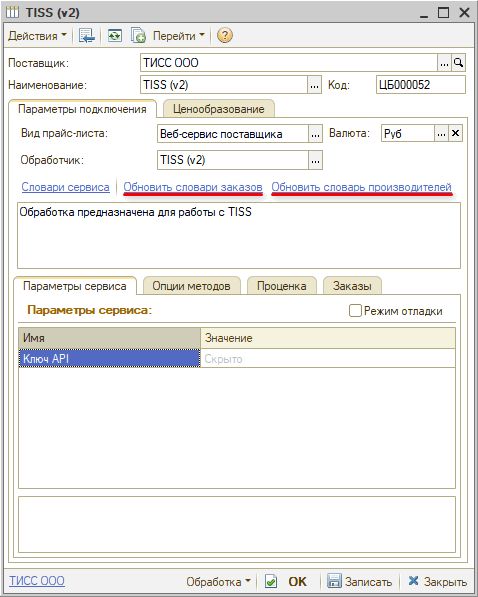Open the Обработка dropdown
Image resolution: width=478 pixels, height=597 pixels.
point(218,582)
